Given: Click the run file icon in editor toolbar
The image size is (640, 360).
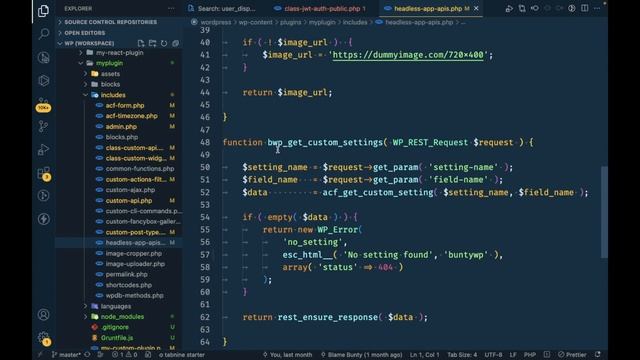Looking at the screenshot, I should coord(509,9).
